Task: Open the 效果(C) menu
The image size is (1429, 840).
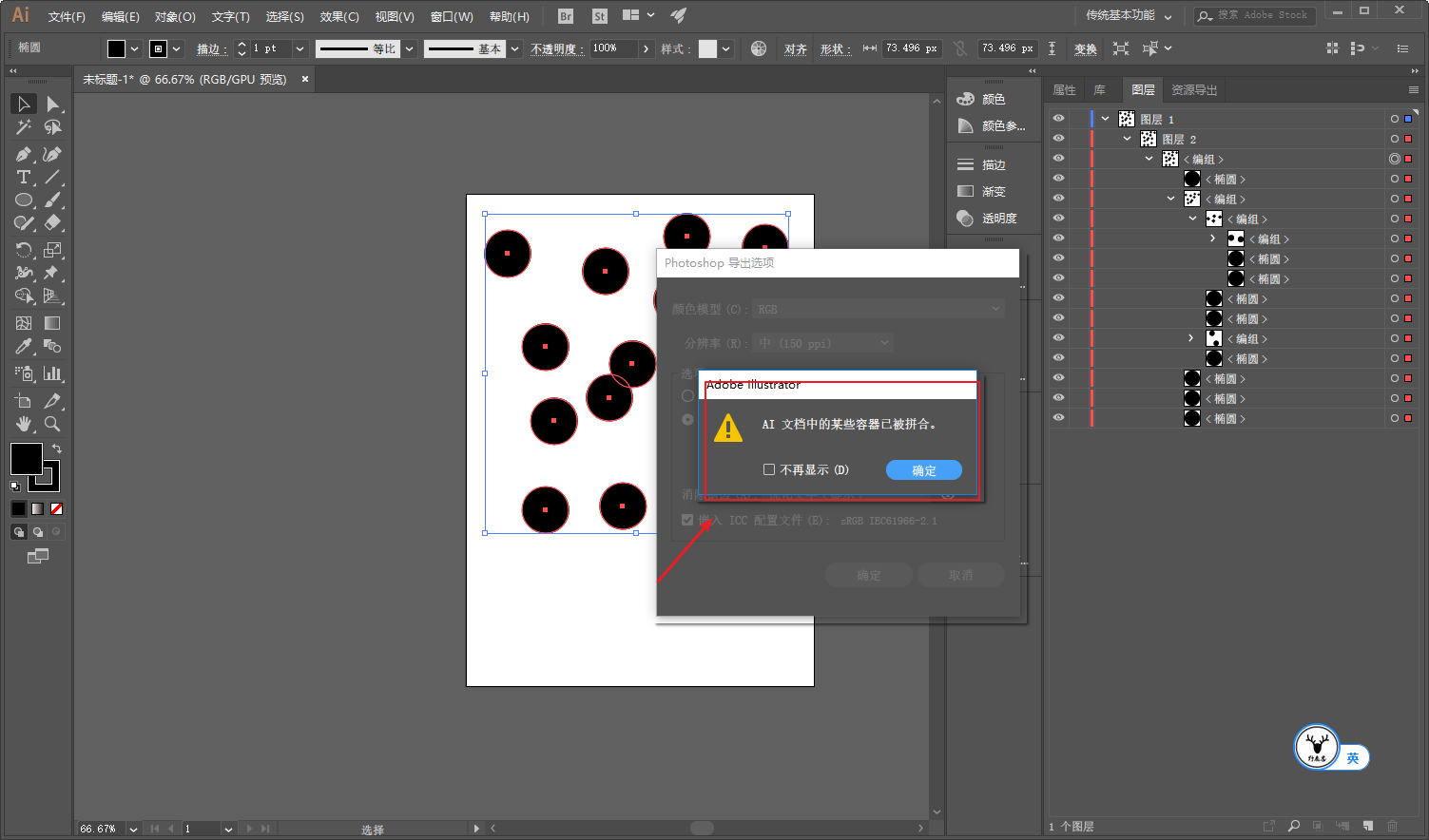Action: 339,16
